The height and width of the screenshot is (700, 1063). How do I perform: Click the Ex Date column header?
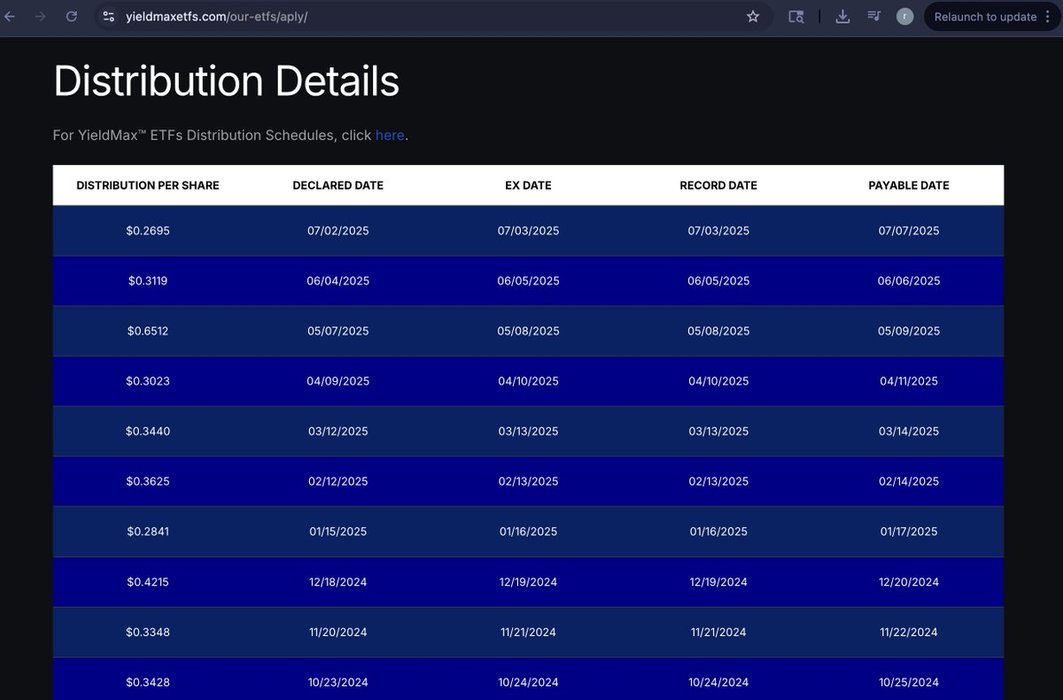pos(528,185)
